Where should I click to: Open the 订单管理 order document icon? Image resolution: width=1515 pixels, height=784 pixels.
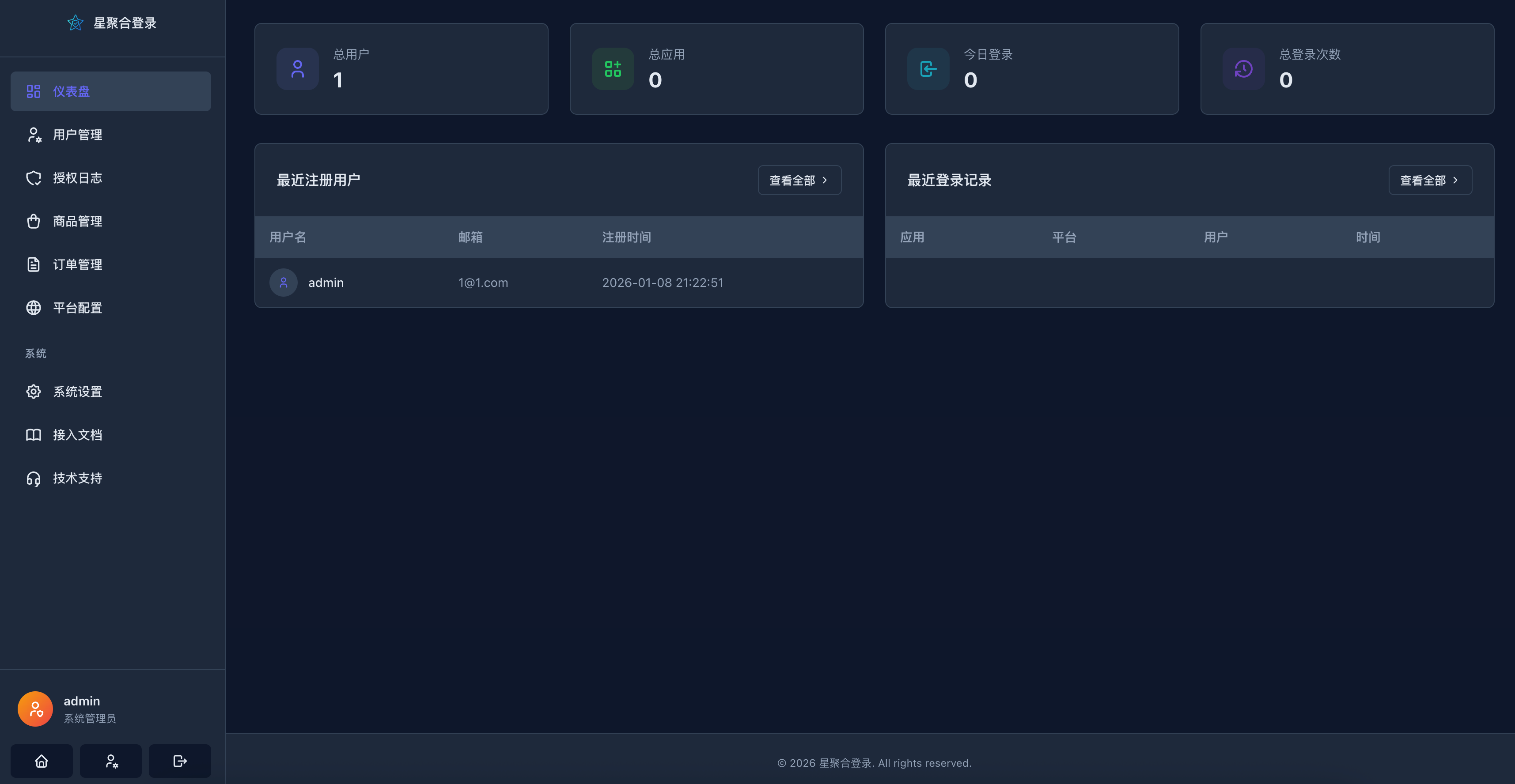click(34, 264)
